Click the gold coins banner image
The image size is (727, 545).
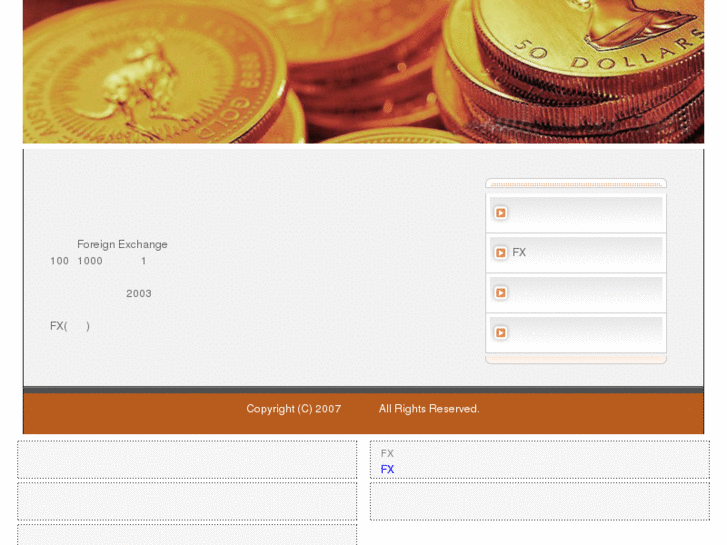(x=364, y=71)
